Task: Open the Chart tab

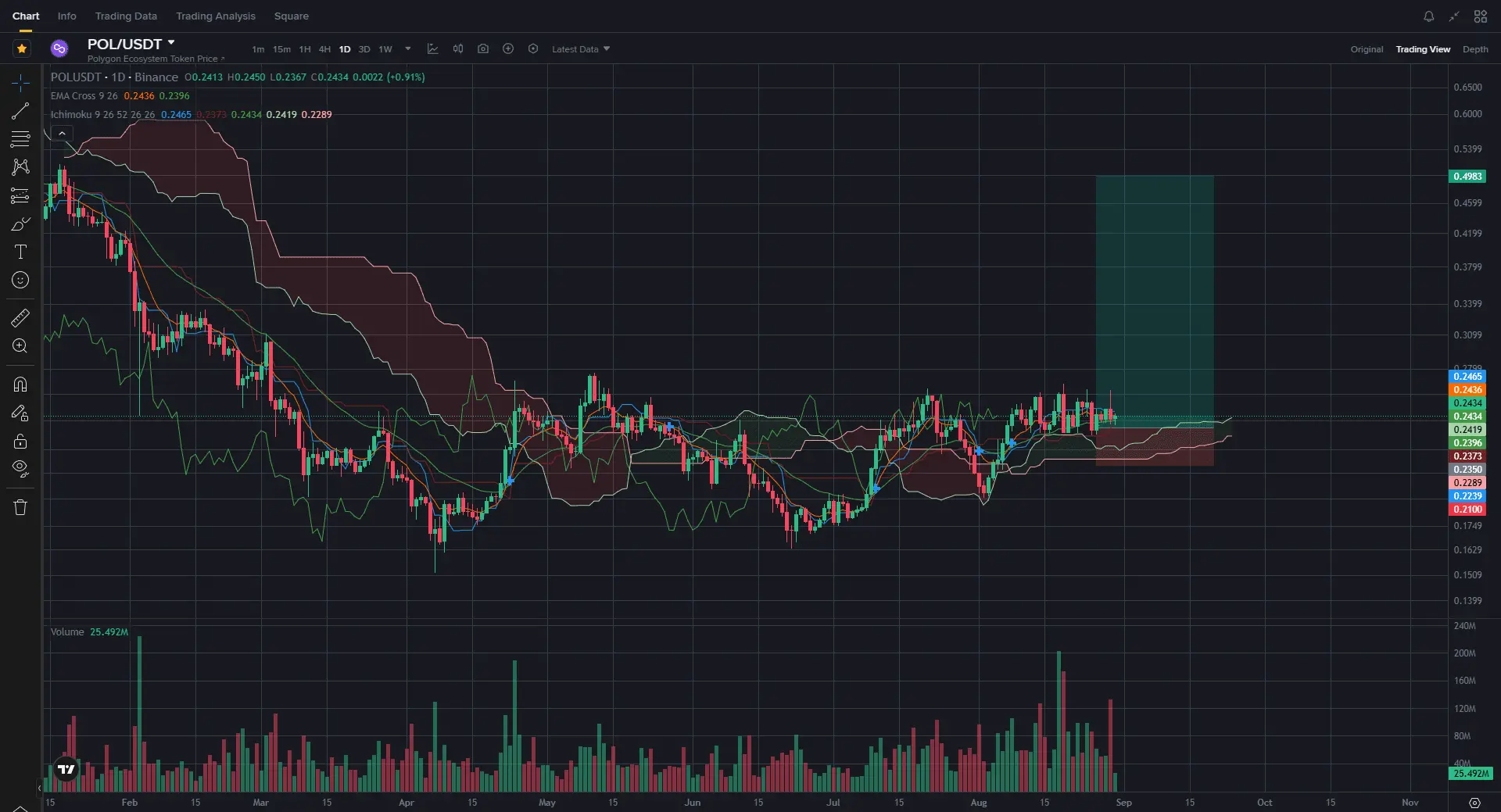Action: click(26, 16)
